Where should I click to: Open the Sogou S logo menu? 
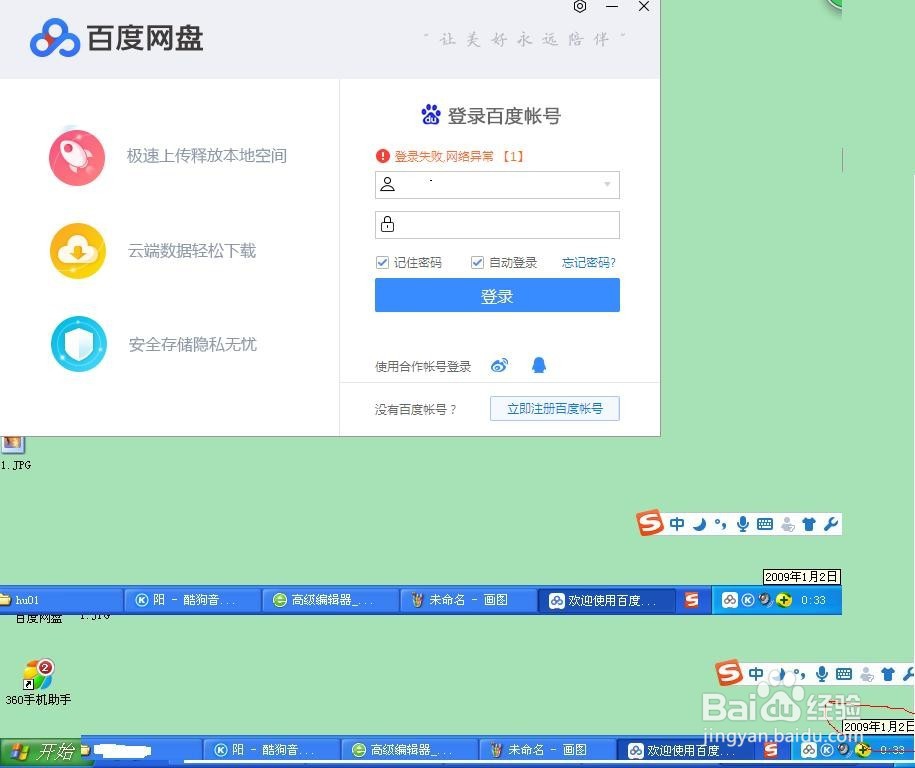coord(650,523)
